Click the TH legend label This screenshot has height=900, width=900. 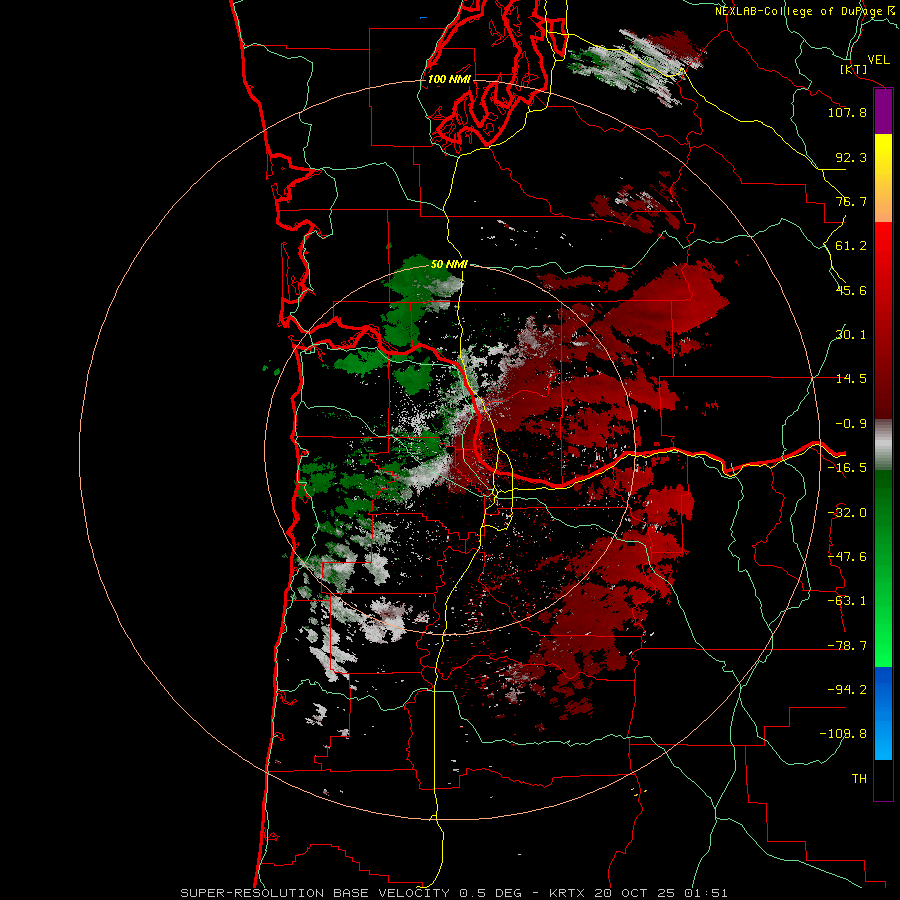859,779
